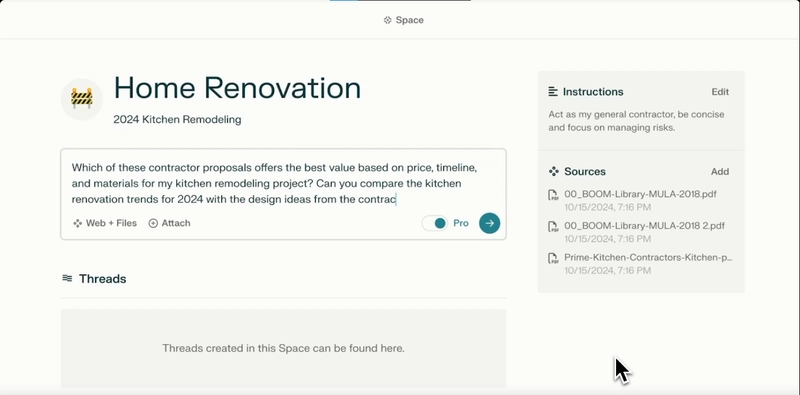Click the 2024 Kitchen Remodeling description
Viewport: 800px width, 395px height.
[177, 120]
